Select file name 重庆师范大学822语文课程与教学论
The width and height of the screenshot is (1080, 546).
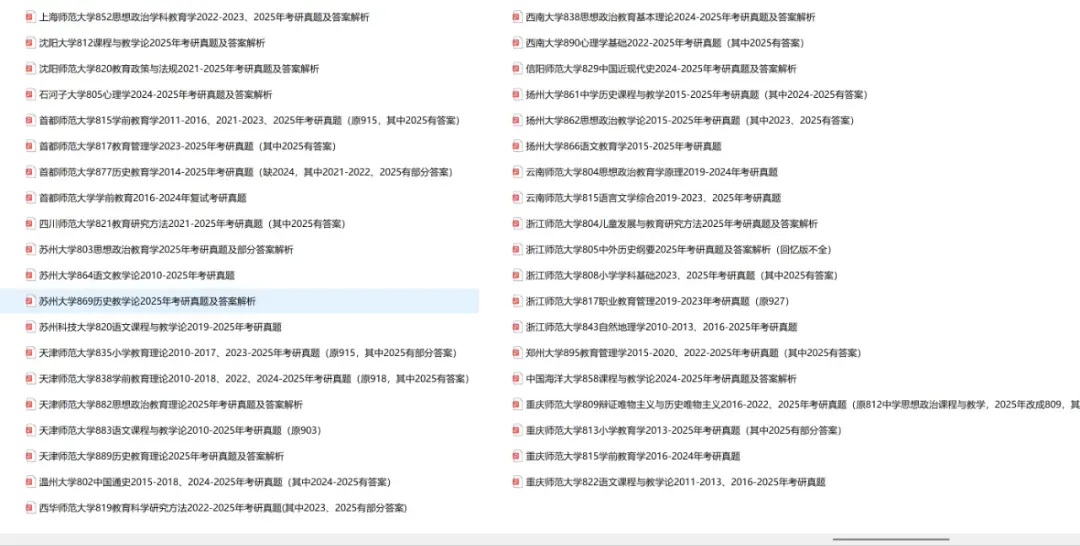[x=676, y=482]
